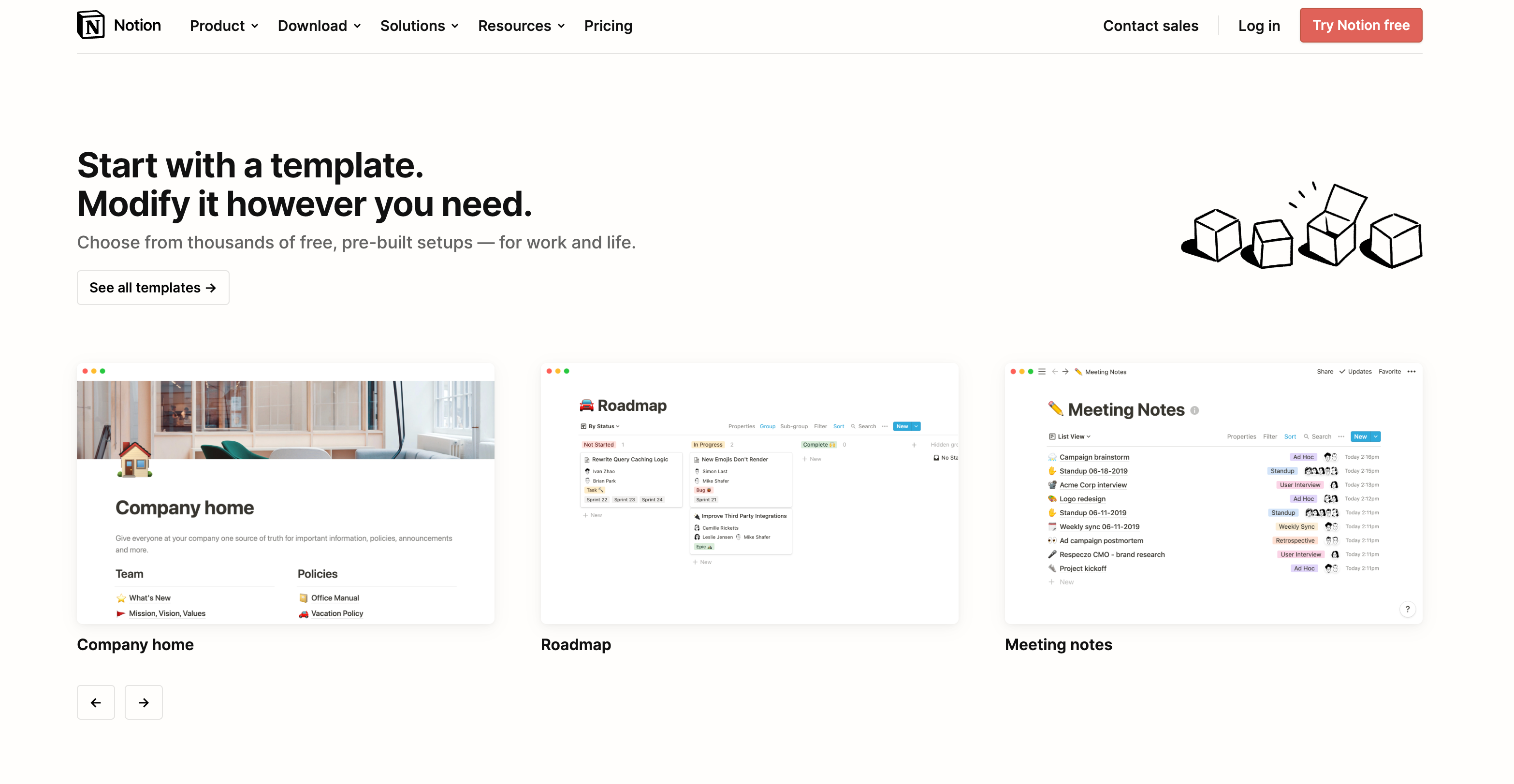The height and width of the screenshot is (784, 1514).
Task: Click the cubes illustration
Action: [x=1302, y=225]
